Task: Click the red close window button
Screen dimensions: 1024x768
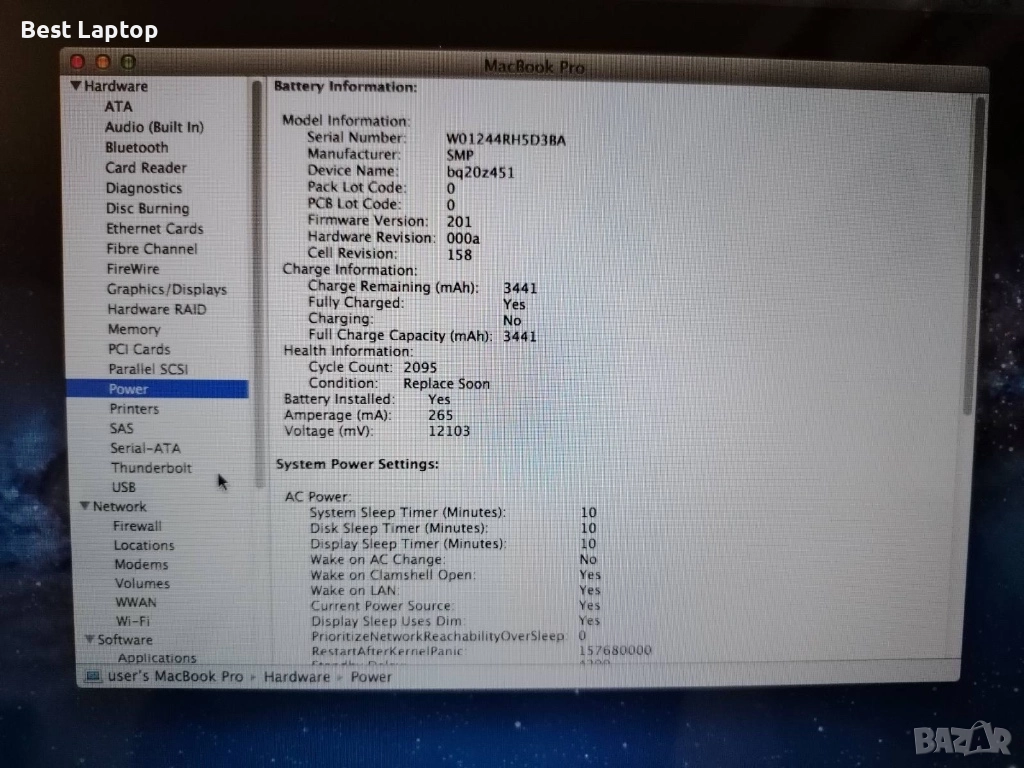Action: pos(79,63)
